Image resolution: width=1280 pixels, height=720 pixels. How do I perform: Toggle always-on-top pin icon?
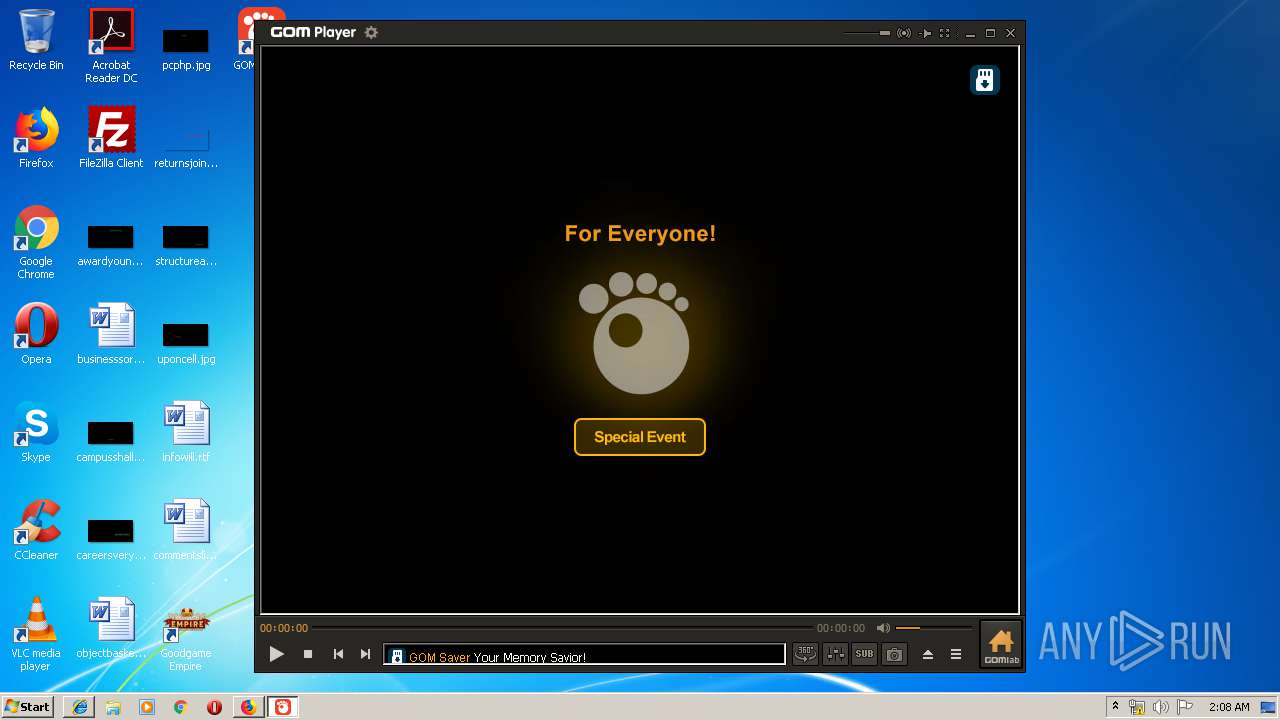coord(925,33)
